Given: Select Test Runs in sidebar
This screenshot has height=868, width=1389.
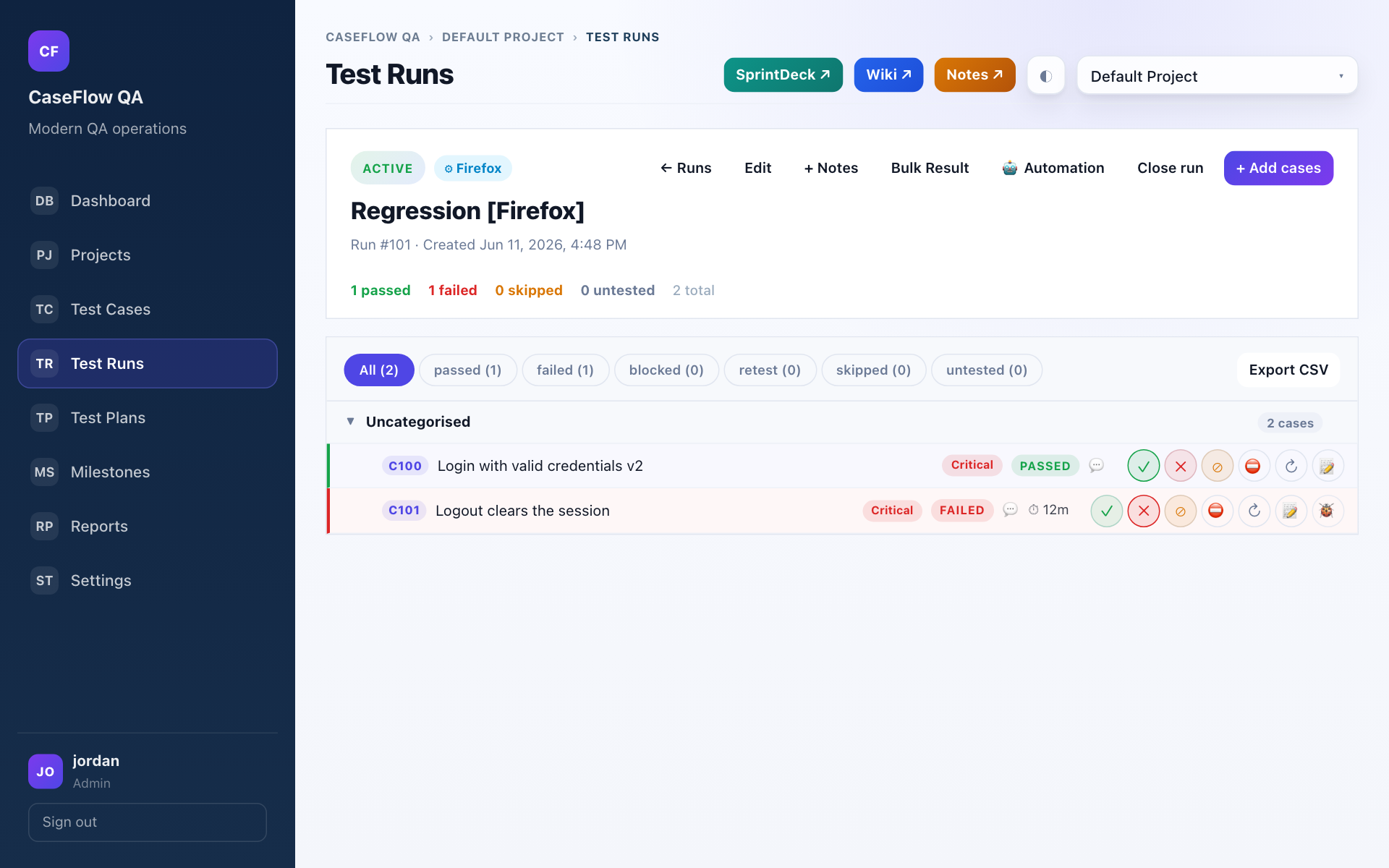Looking at the screenshot, I should (x=148, y=363).
